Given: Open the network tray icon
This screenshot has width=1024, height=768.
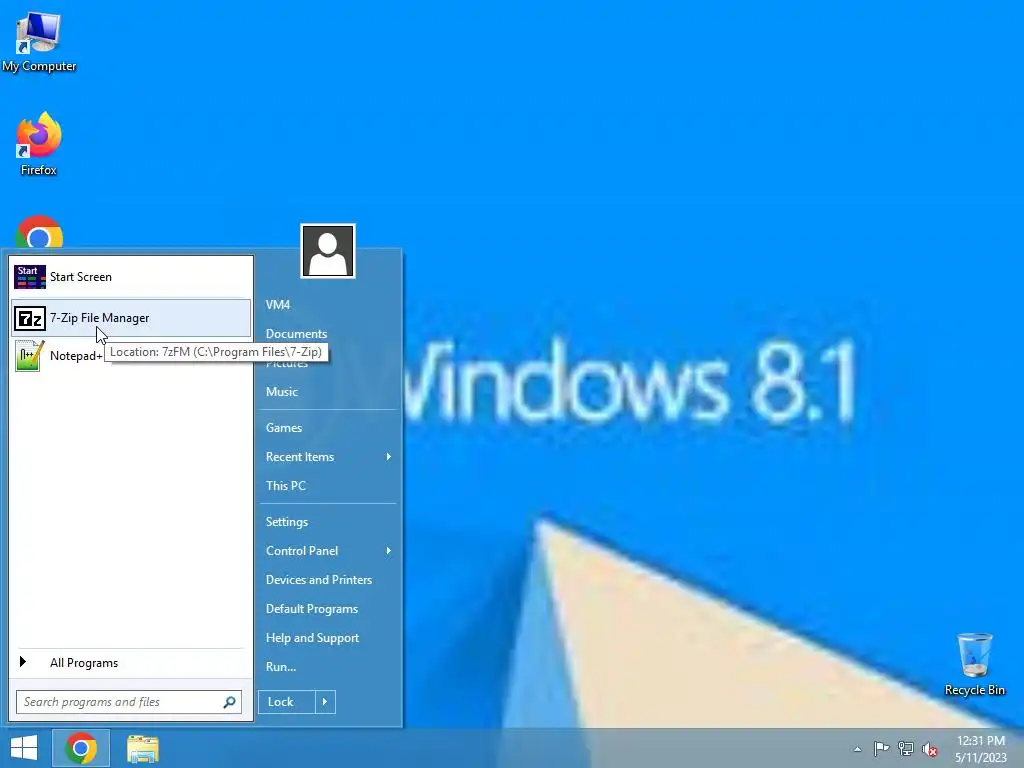Looking at the screenshot, I should coord(906,748).
